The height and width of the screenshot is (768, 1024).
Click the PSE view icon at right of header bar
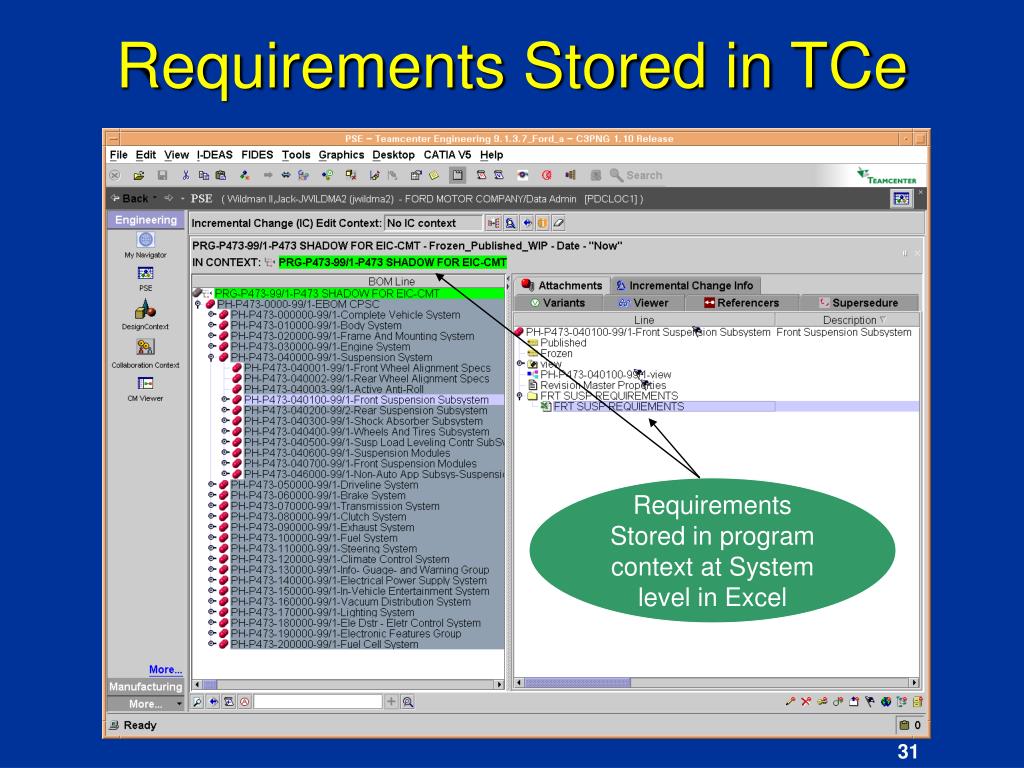pos(901,199)
